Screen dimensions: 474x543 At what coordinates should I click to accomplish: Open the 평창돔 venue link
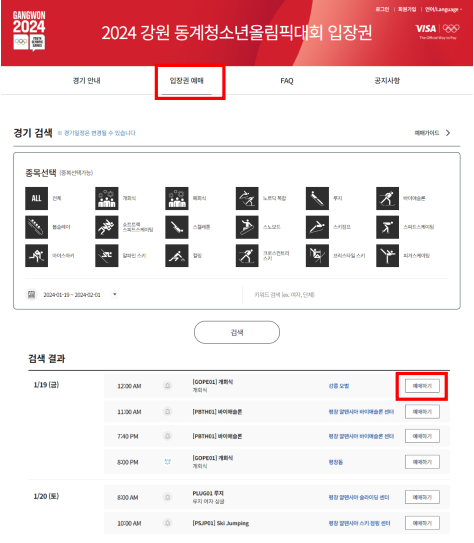pos(336,462)
